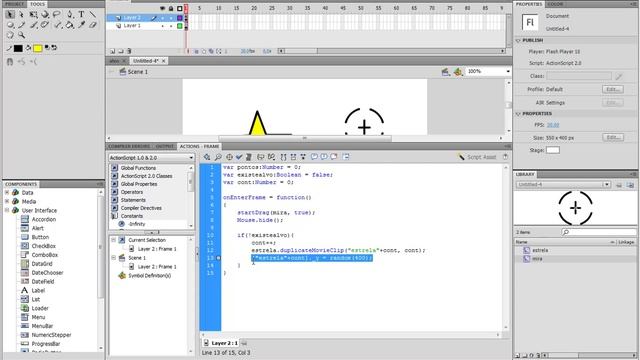The width and height of the screenshot is (640, 360).
Task: Collapse the Publish section
Action: 518,41
